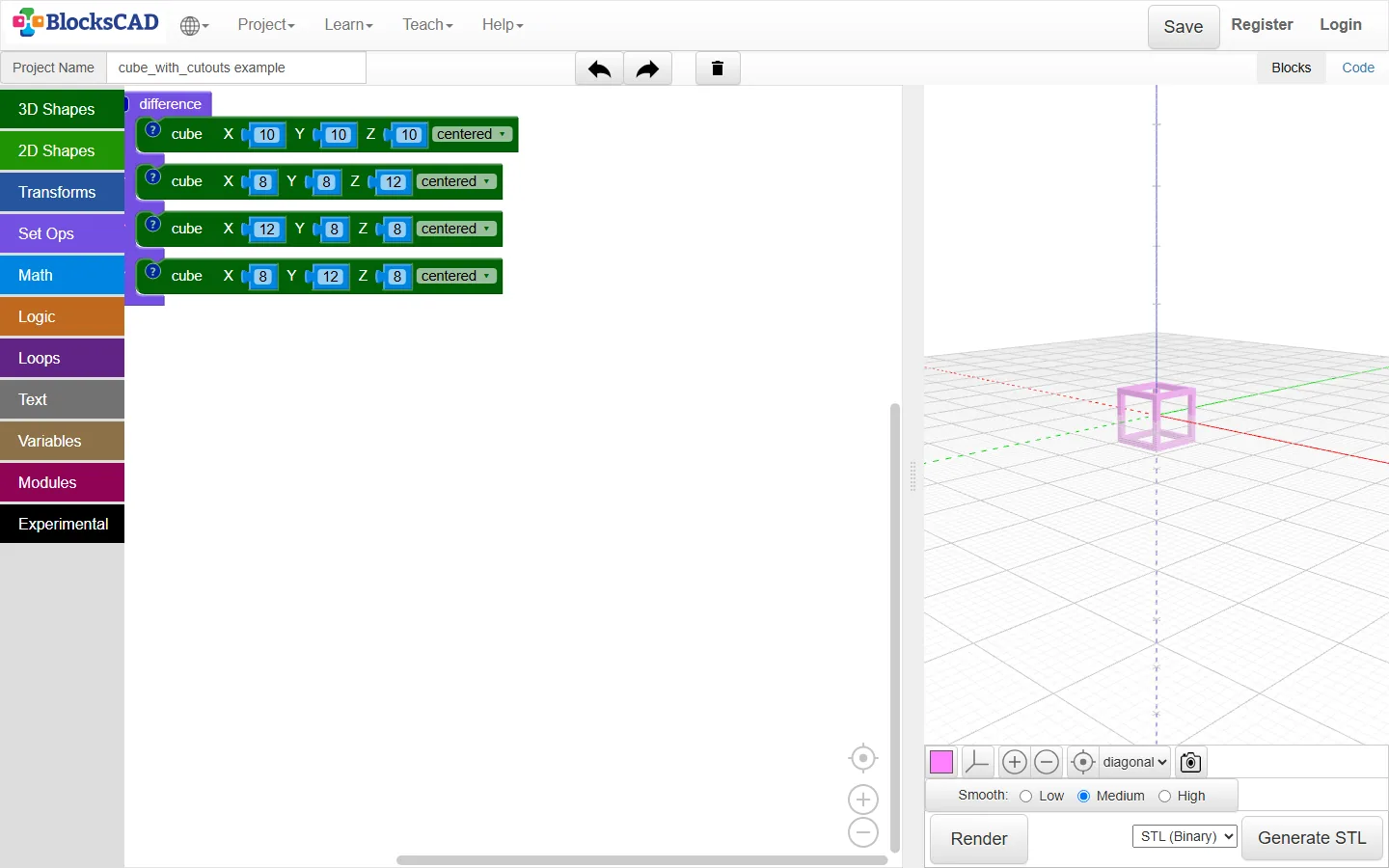Open centered dropdown on 10x10x10 cube
Image resolution: width=1389 pixels, height=868 pixels.
(x=472, y=135)
